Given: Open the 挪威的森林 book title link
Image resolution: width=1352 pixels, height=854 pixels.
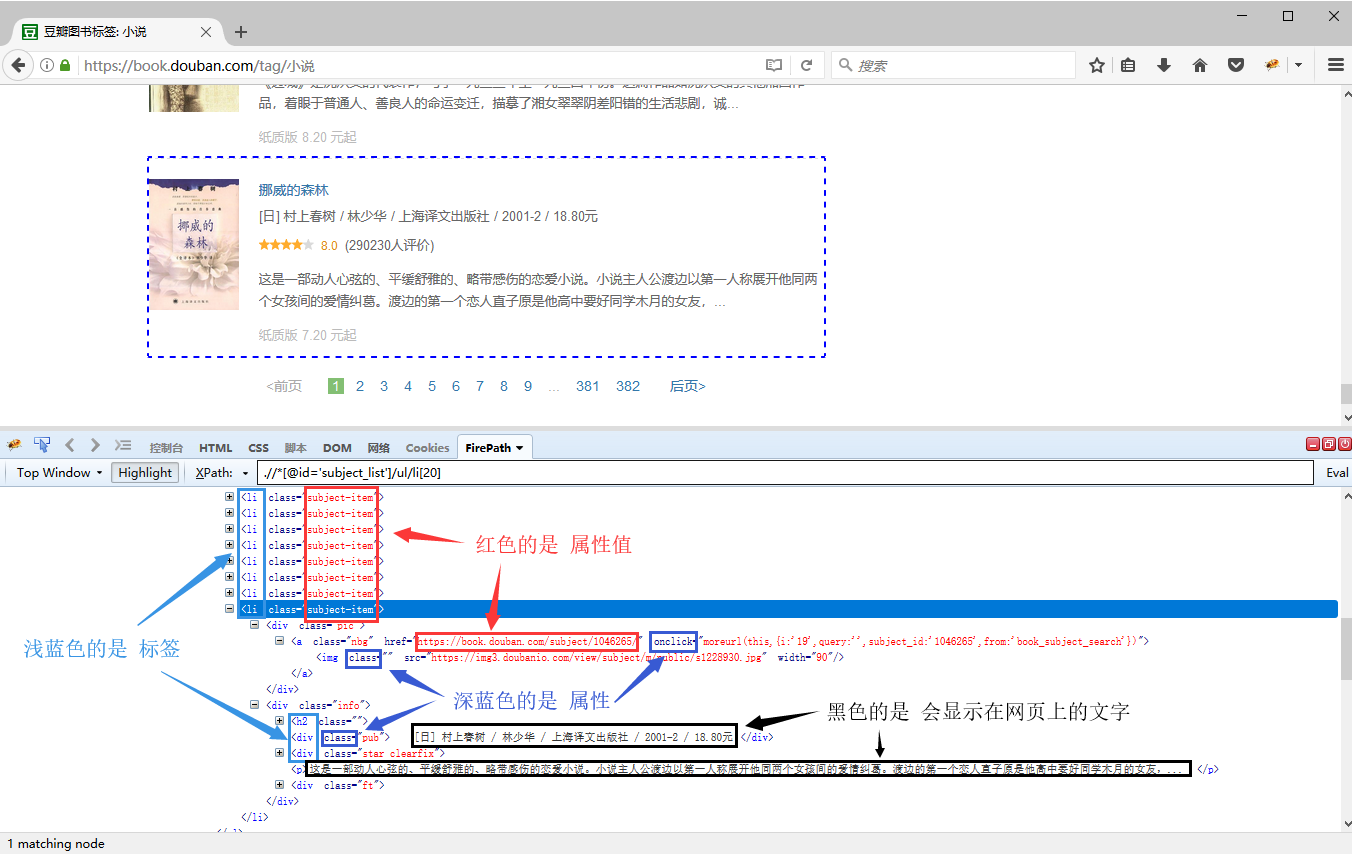Looking at the screenshot, I should click(x=293, y=190).
